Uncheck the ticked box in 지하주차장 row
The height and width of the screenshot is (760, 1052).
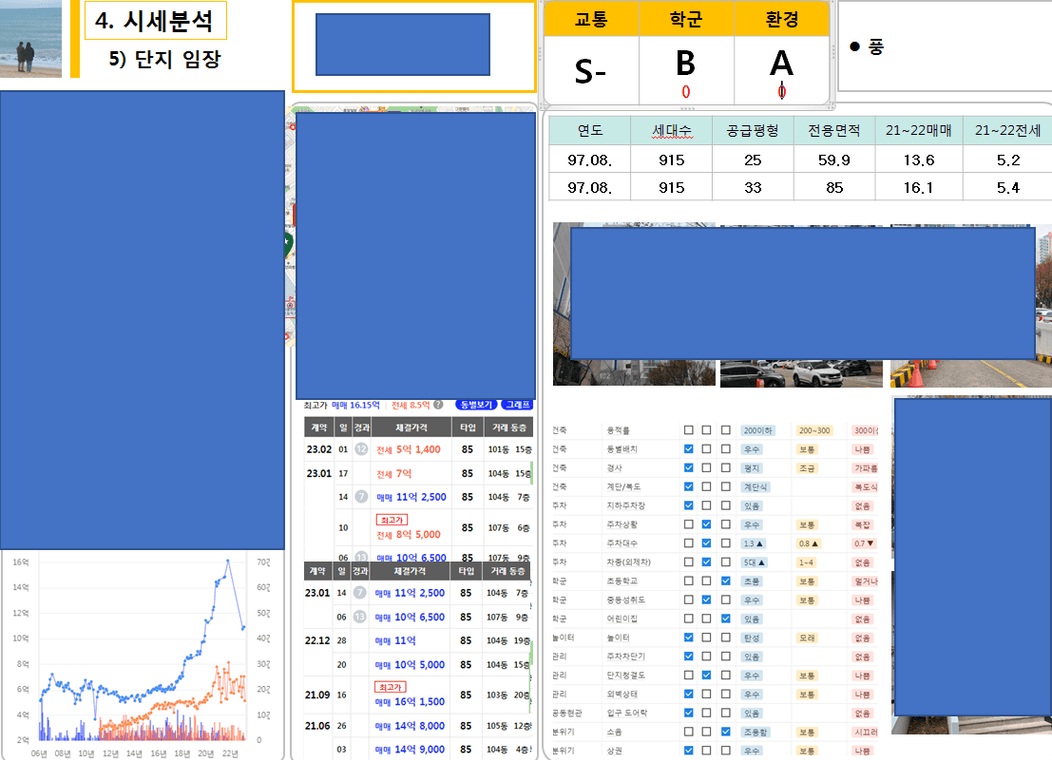point(688,505)
